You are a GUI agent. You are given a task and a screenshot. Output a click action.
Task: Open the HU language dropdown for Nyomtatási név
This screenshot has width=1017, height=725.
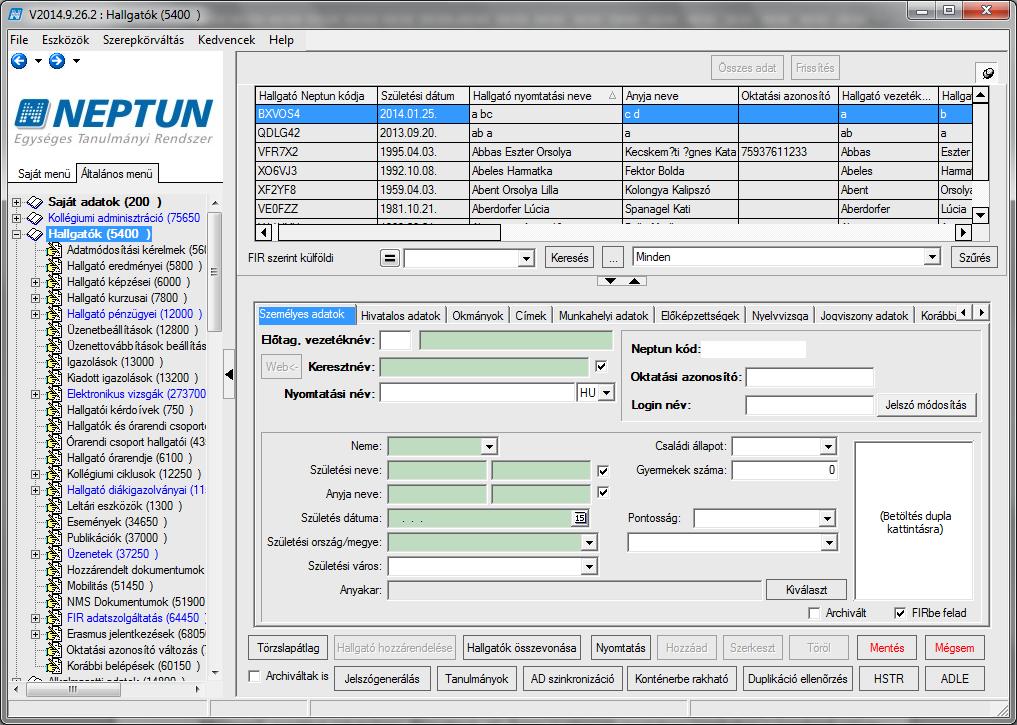tap(606, 393)
